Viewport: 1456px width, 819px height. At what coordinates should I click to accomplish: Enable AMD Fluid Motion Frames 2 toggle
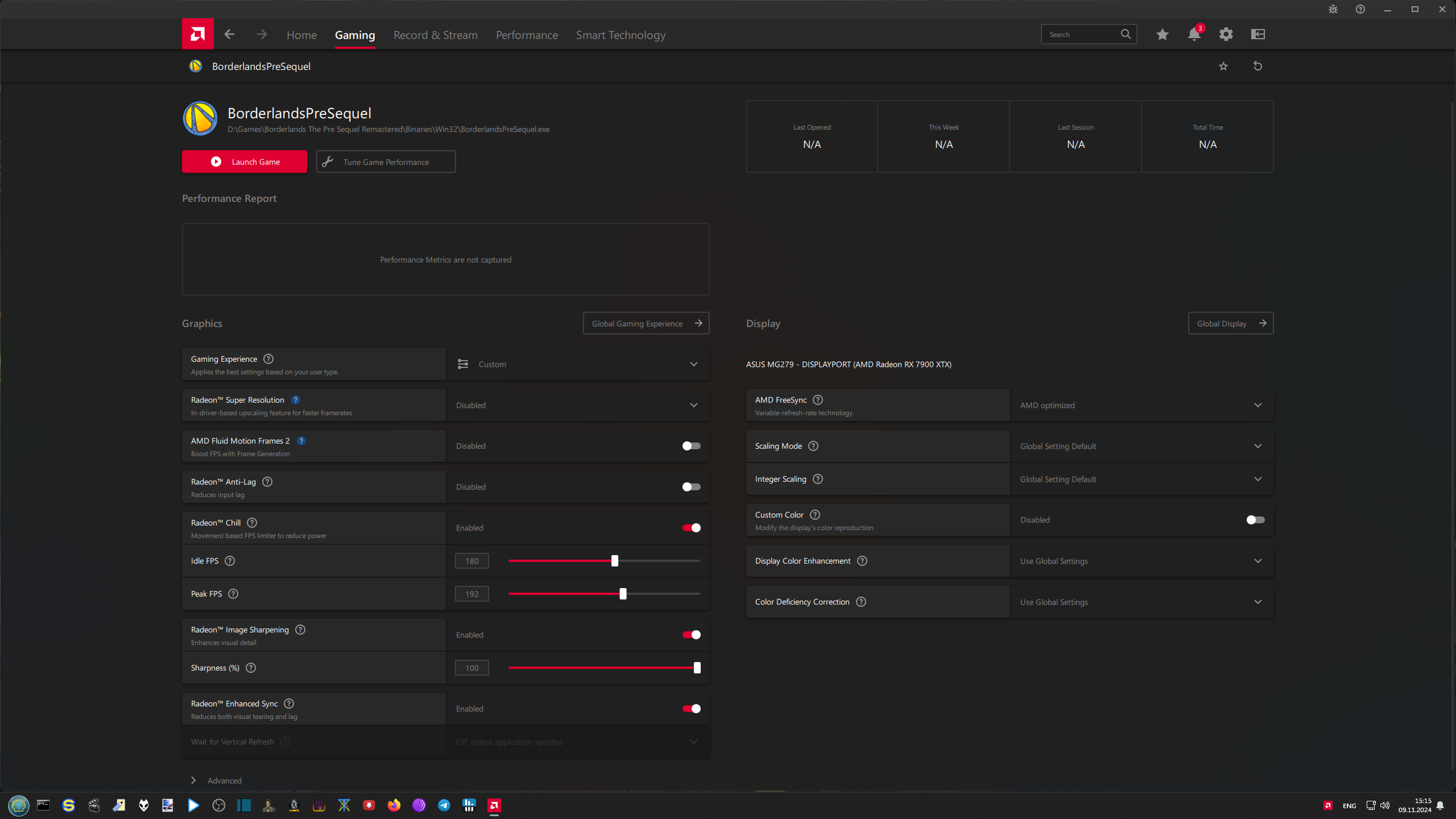point(691,446)
